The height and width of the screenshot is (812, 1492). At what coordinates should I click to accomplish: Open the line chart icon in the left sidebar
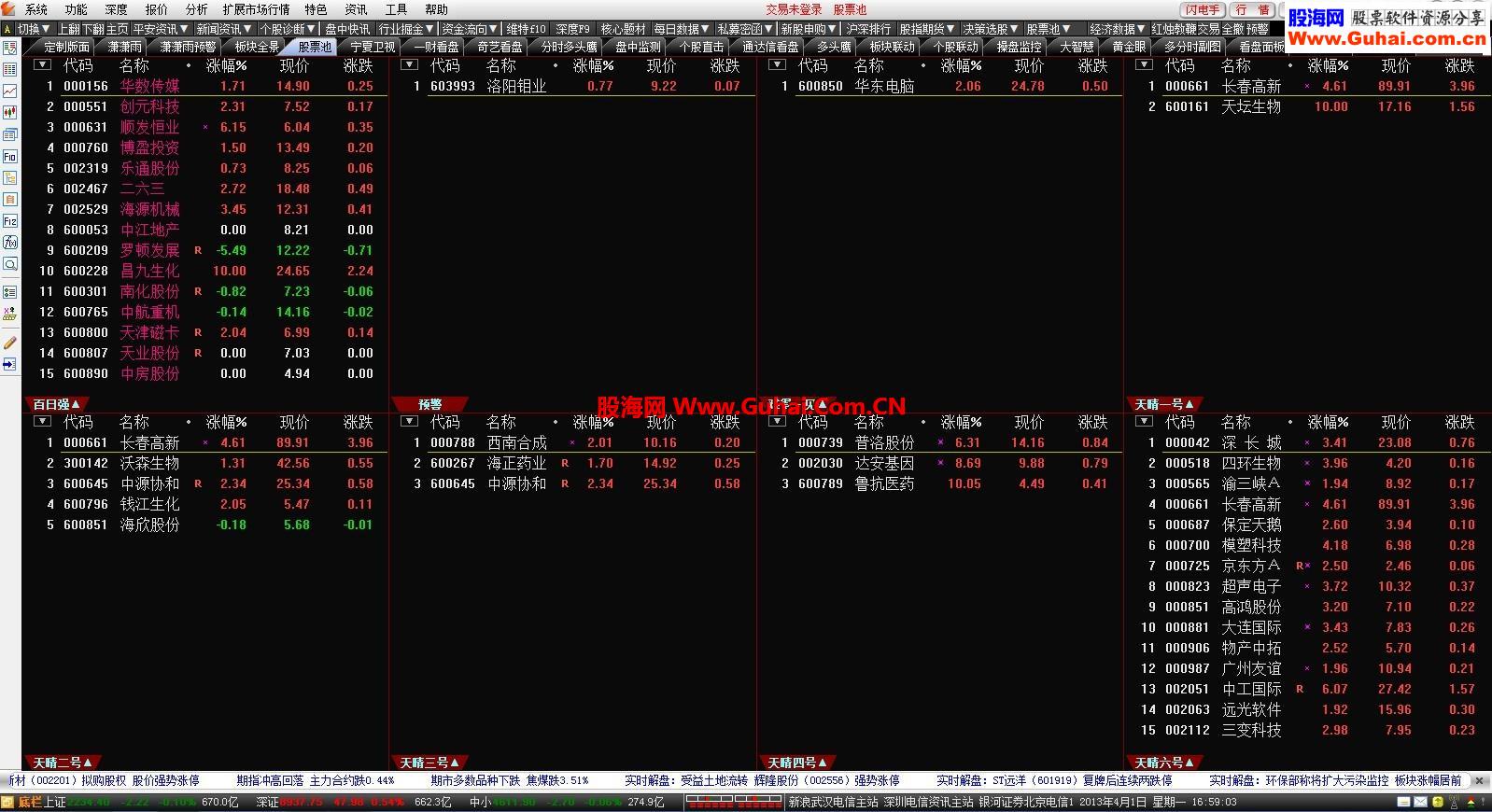tap(9, 91)
